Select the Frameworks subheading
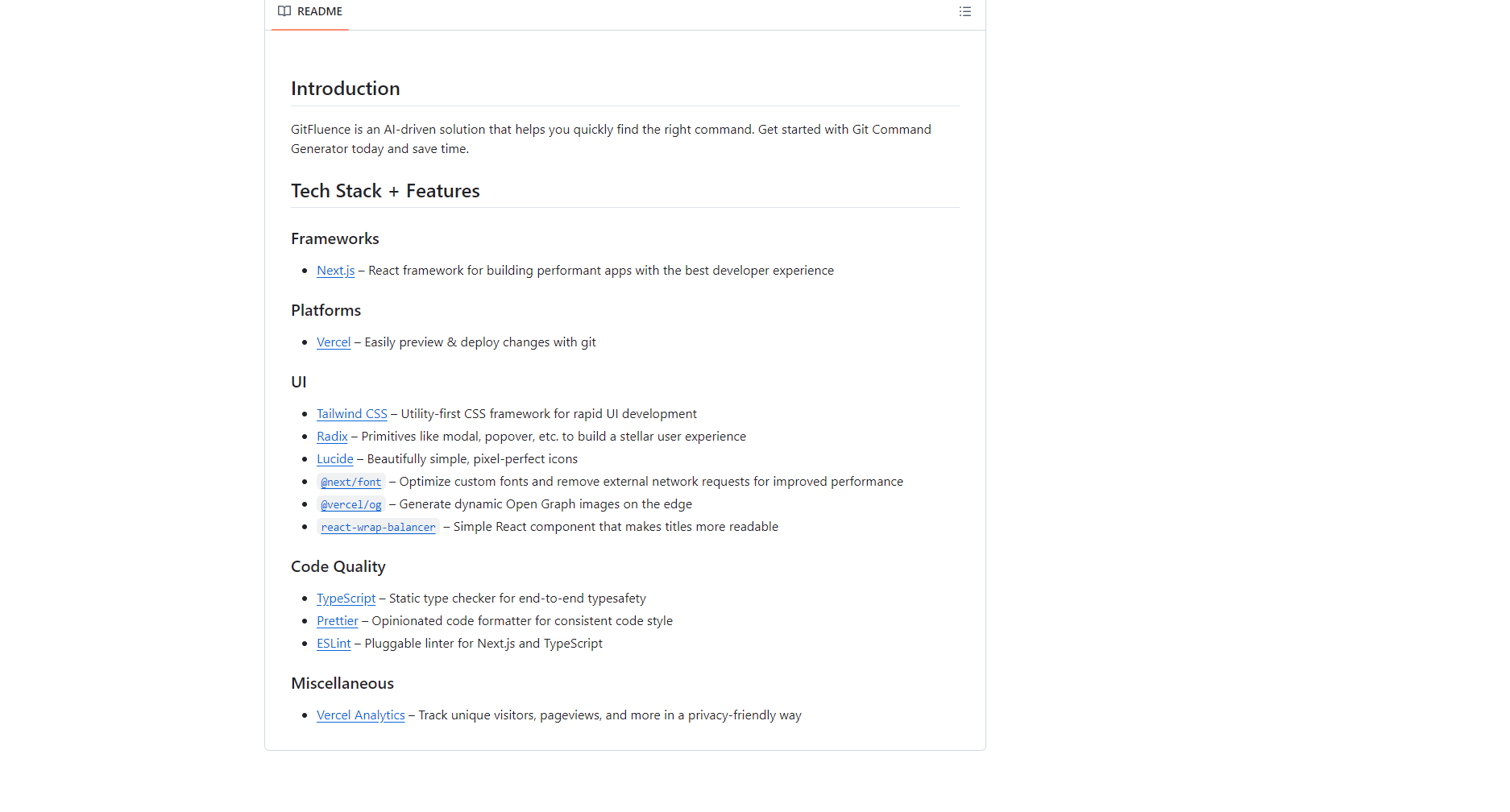This screenshot has width=1510, height=812. point(334,239)
